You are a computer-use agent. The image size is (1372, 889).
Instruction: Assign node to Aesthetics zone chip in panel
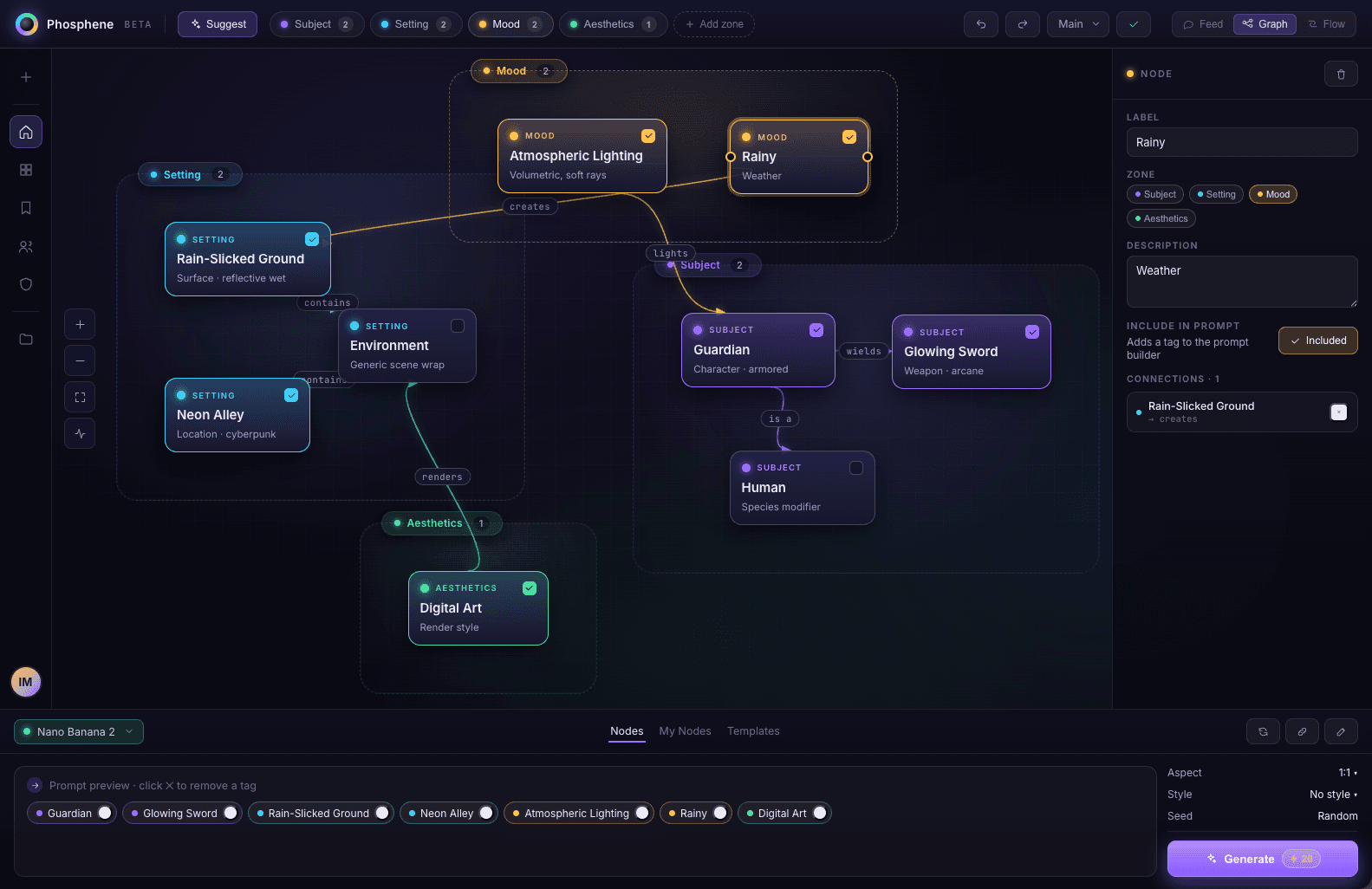coord(1161,218)
